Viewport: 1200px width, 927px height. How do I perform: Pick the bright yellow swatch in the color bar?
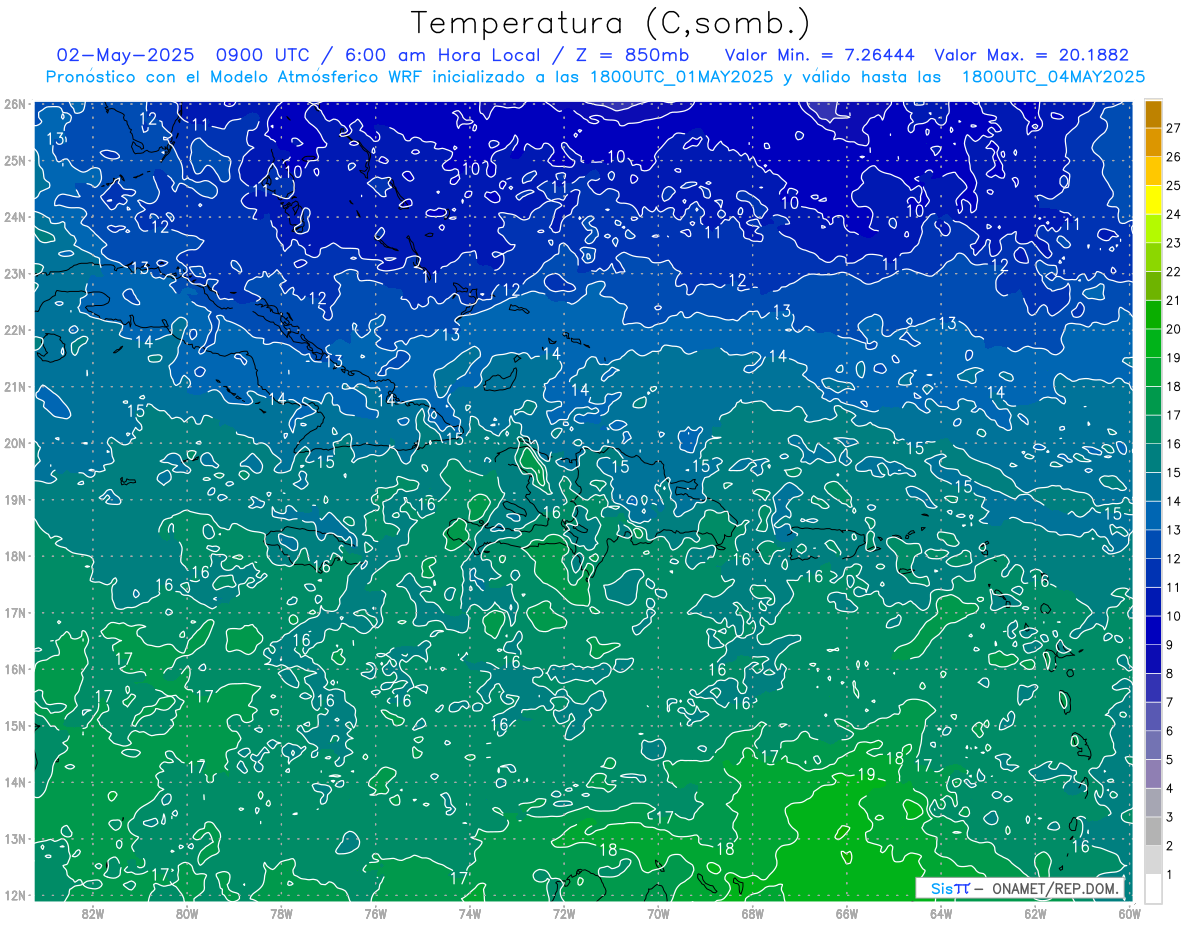tap(1153, 200)
